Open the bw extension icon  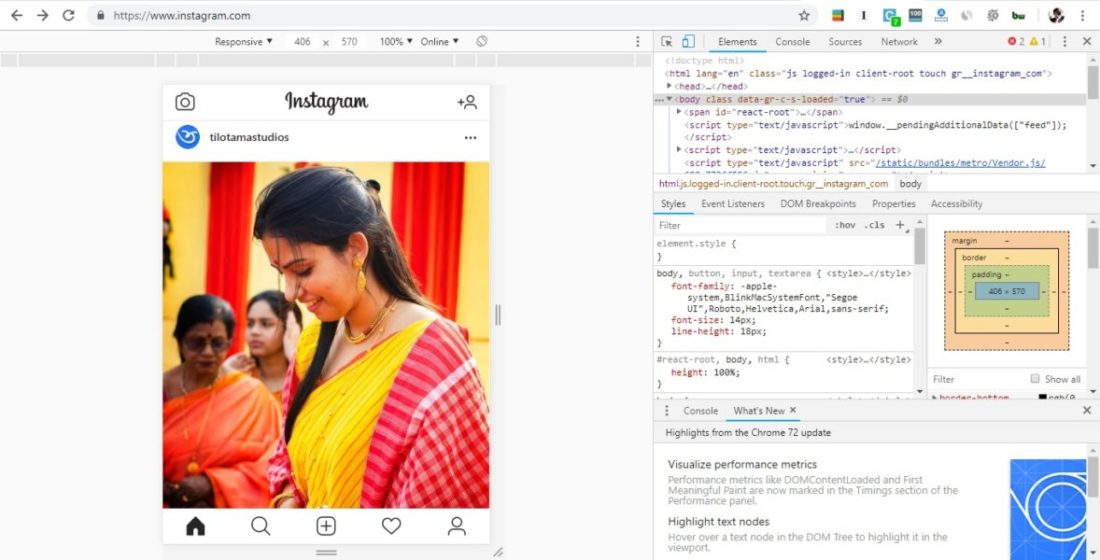tap(1019, 15)
